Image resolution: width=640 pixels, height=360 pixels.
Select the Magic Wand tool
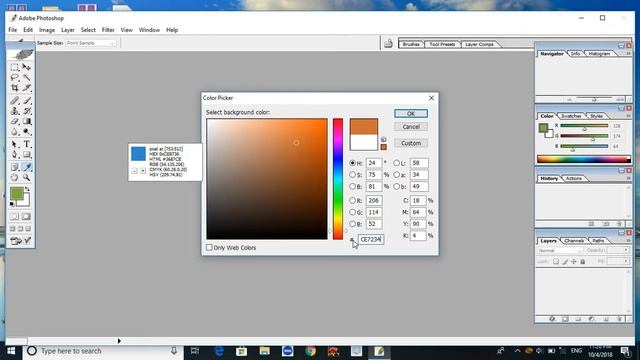click(x=27, y=78)
